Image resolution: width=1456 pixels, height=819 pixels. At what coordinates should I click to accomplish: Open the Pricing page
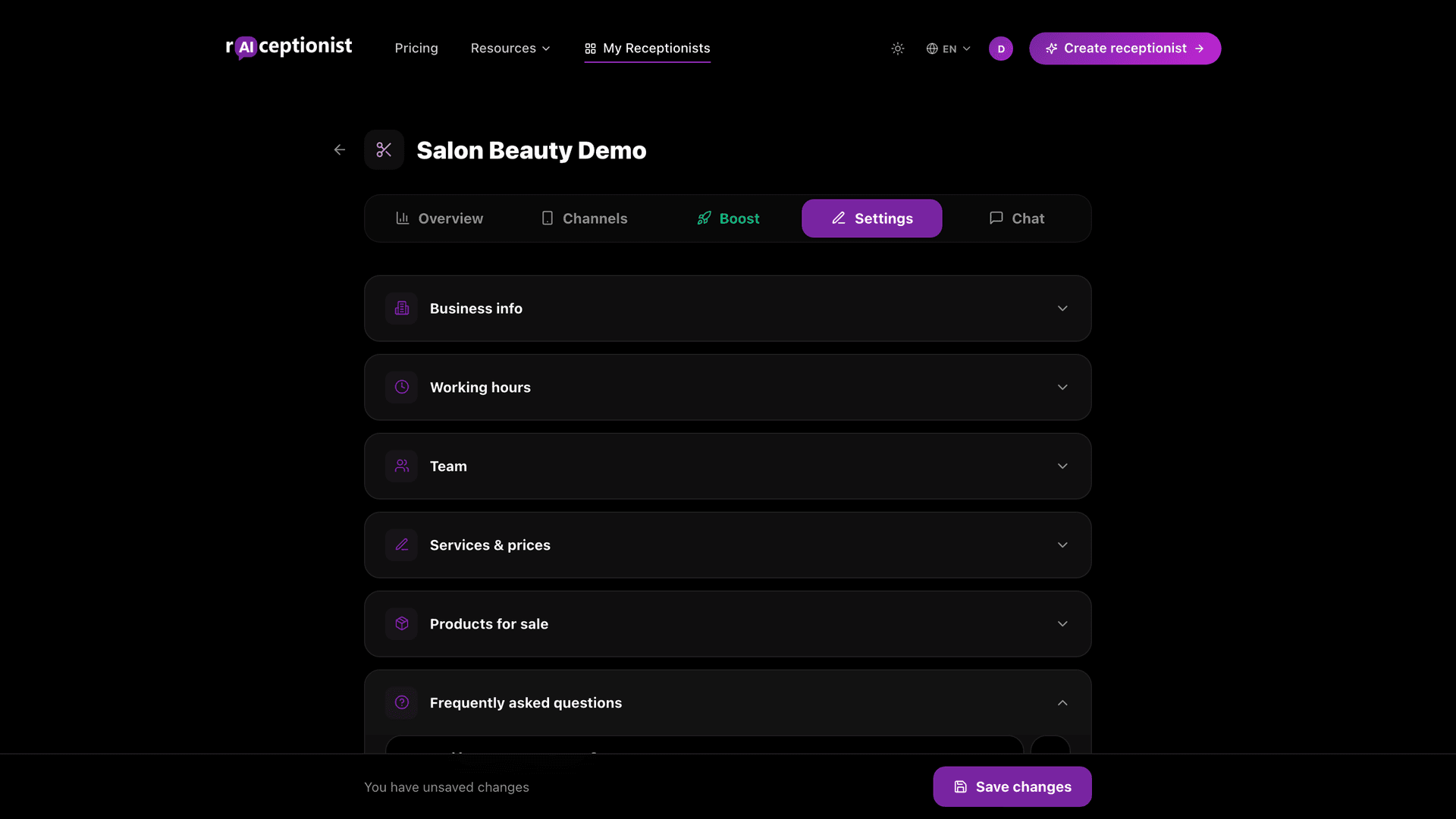tap(416, 49)
